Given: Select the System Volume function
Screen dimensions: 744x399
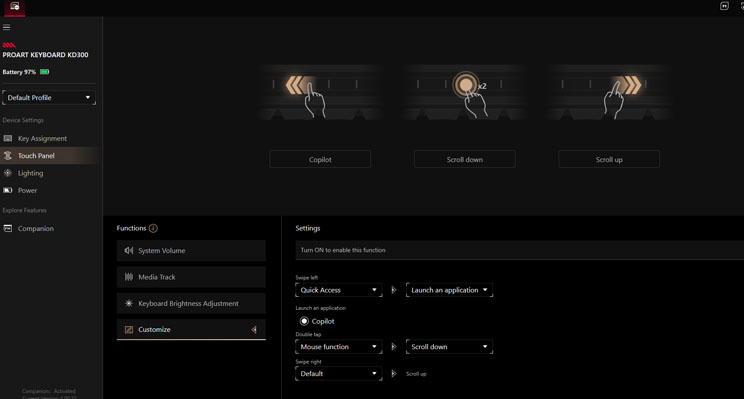Looking at the screenshot, I should point(191,251).
